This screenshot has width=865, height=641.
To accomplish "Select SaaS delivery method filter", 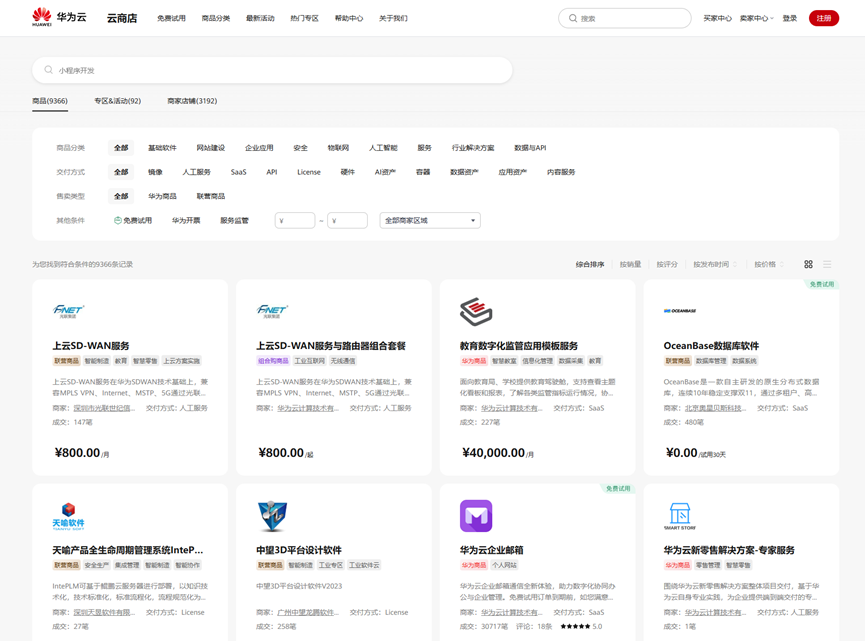I will [x=238, y=172].
